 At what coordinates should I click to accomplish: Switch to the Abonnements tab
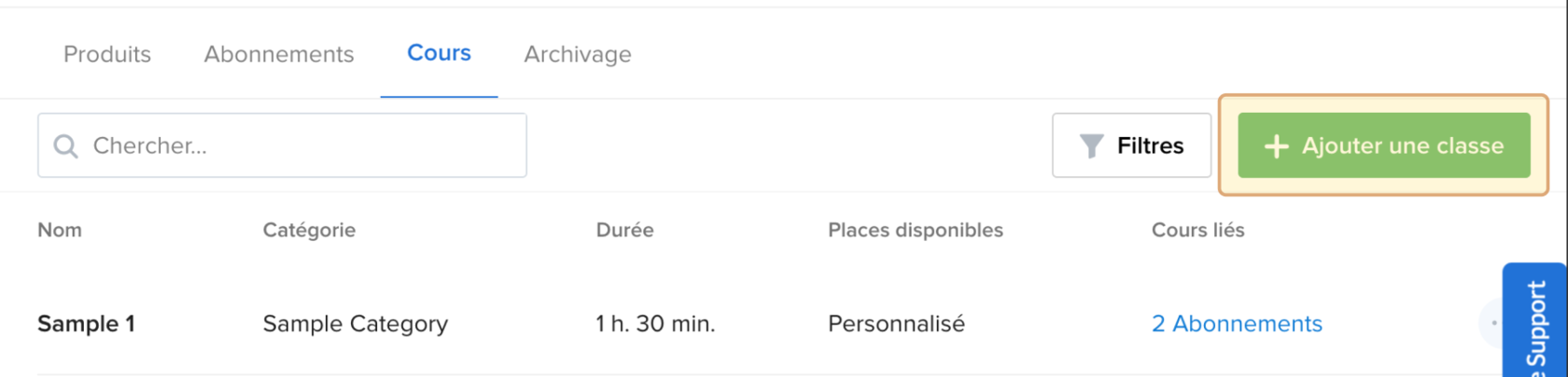click(279, 54)
